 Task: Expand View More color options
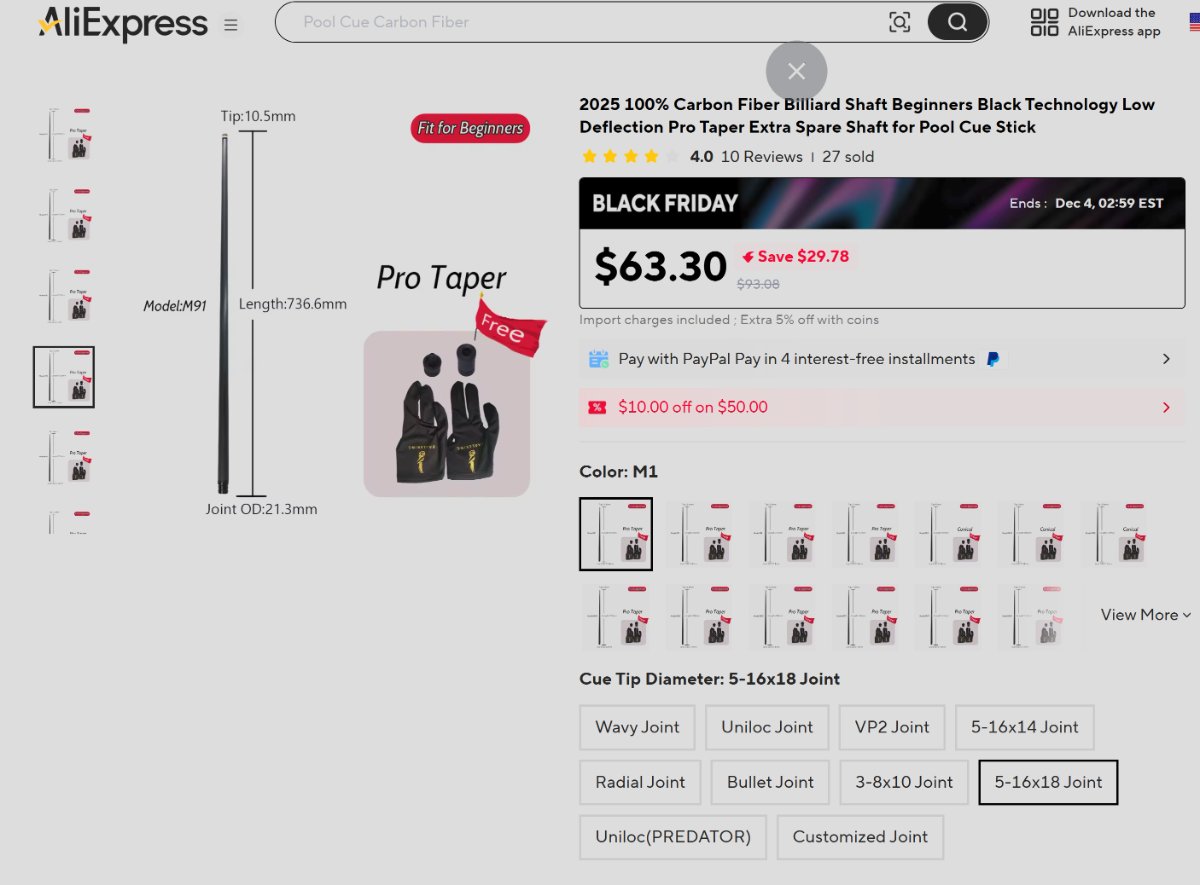1145,615
